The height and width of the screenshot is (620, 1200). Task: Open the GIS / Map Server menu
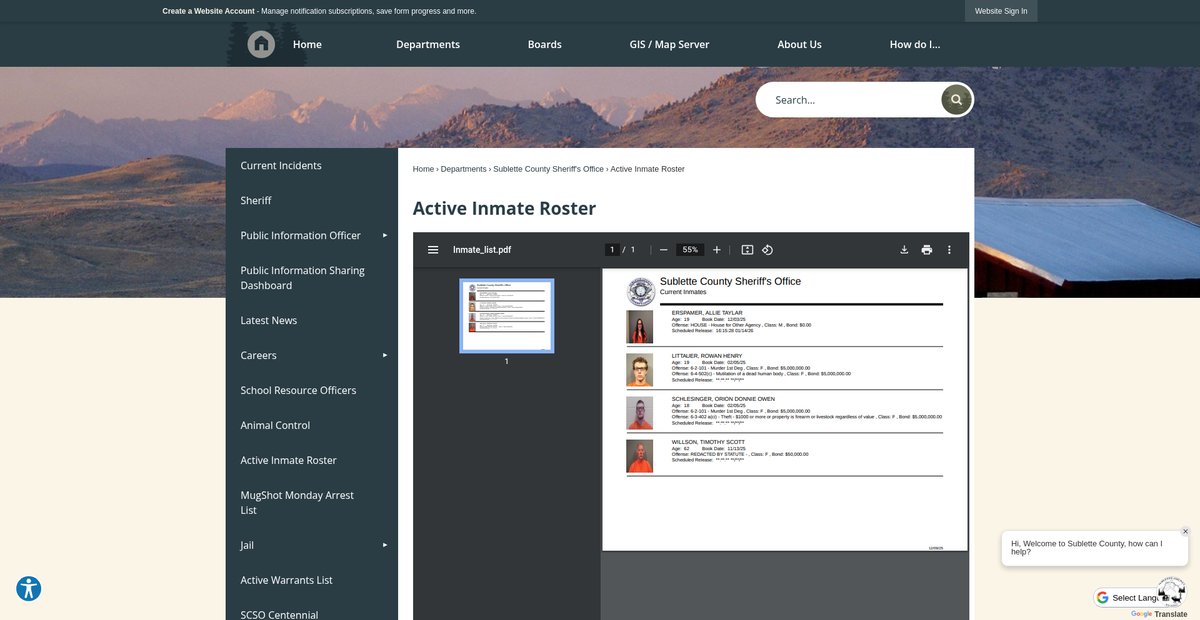[669, 45]
